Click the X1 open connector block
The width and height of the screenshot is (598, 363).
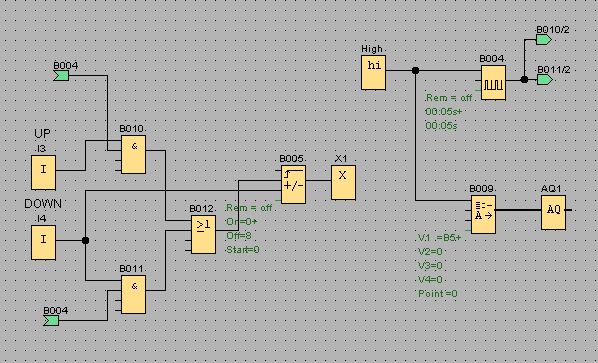[x=343, y=182]
